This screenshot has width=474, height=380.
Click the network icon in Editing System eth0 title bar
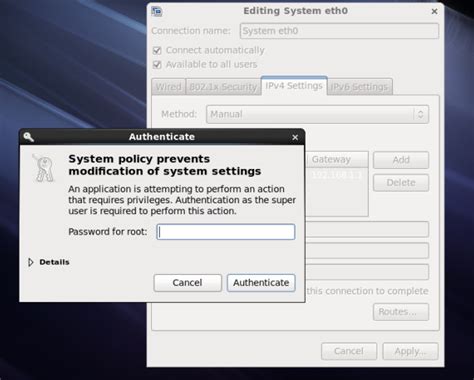[x=157, y=11]
